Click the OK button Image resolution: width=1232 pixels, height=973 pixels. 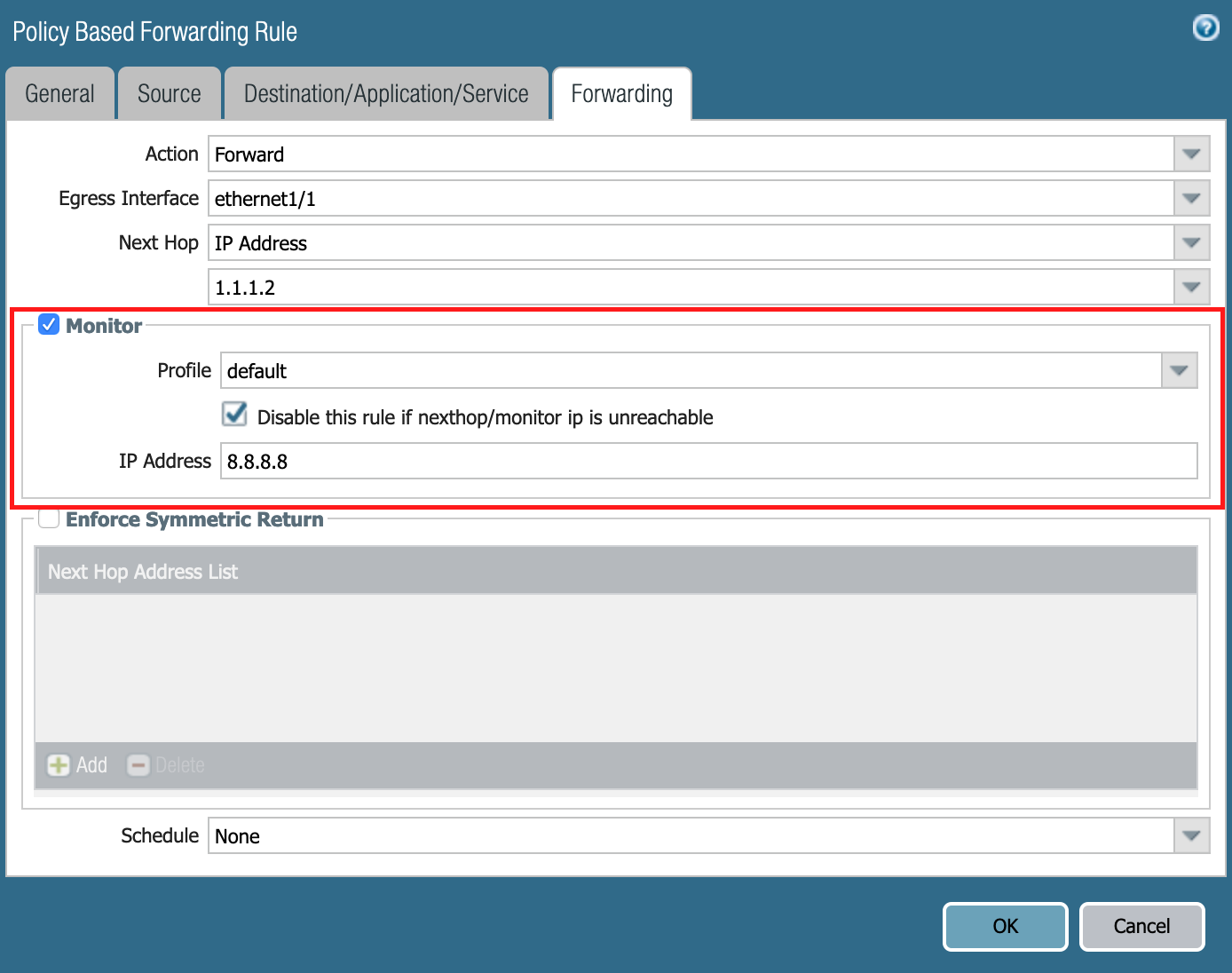click(x=1005, y=926)
